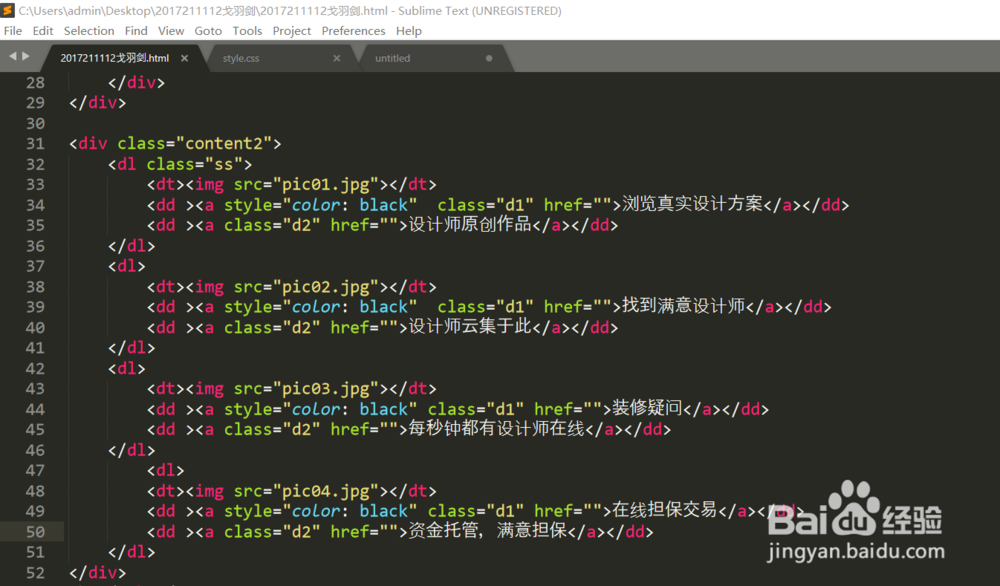Click the "d1" class value on line 34
The width and height of the screenshot is (1000, 586).
click(x=514, y=205)
